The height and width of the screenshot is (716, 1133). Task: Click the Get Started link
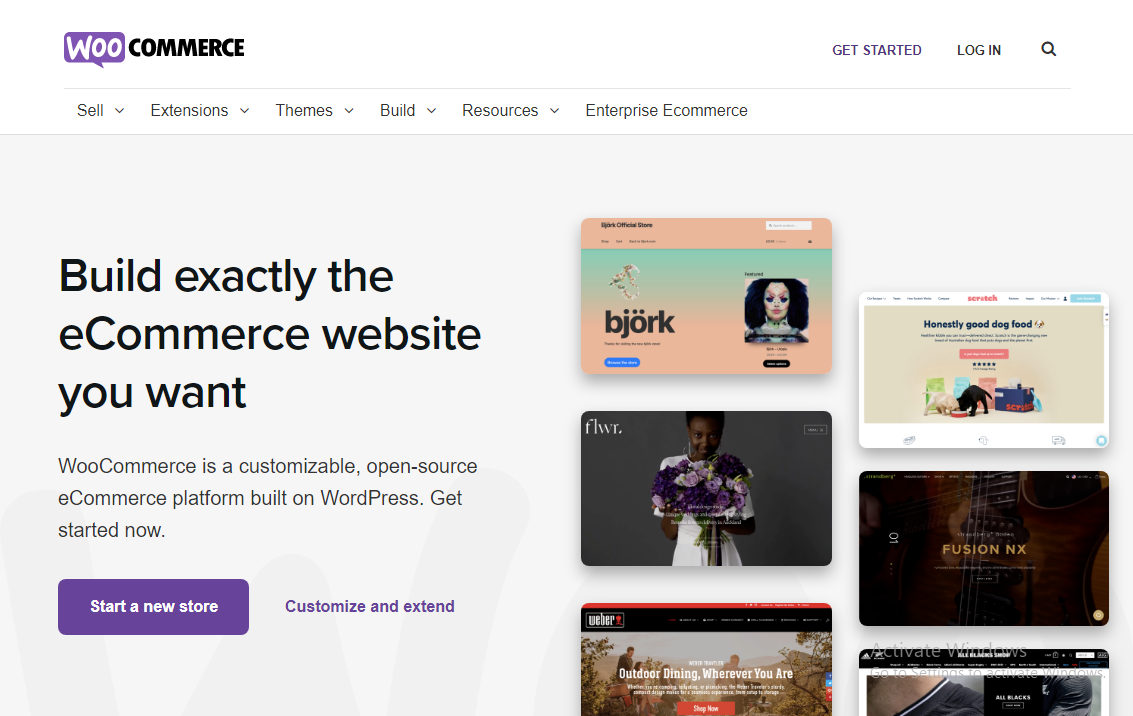tap(876, 50)
